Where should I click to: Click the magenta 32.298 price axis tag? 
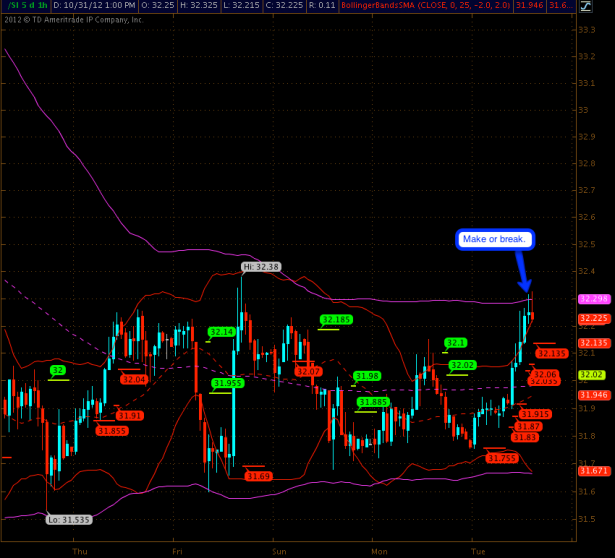(593, 299)
